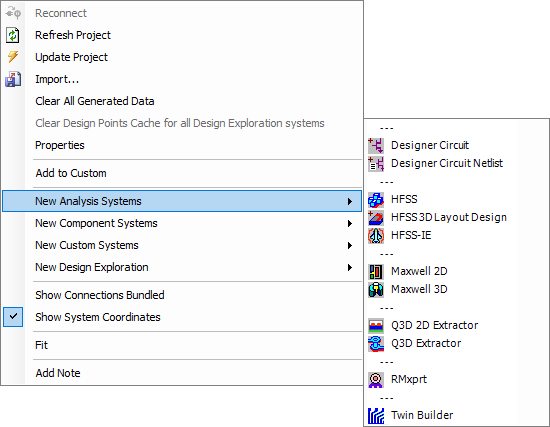Click the Import floppy disk icon
The image size is (550, 427).
[13, 79]
